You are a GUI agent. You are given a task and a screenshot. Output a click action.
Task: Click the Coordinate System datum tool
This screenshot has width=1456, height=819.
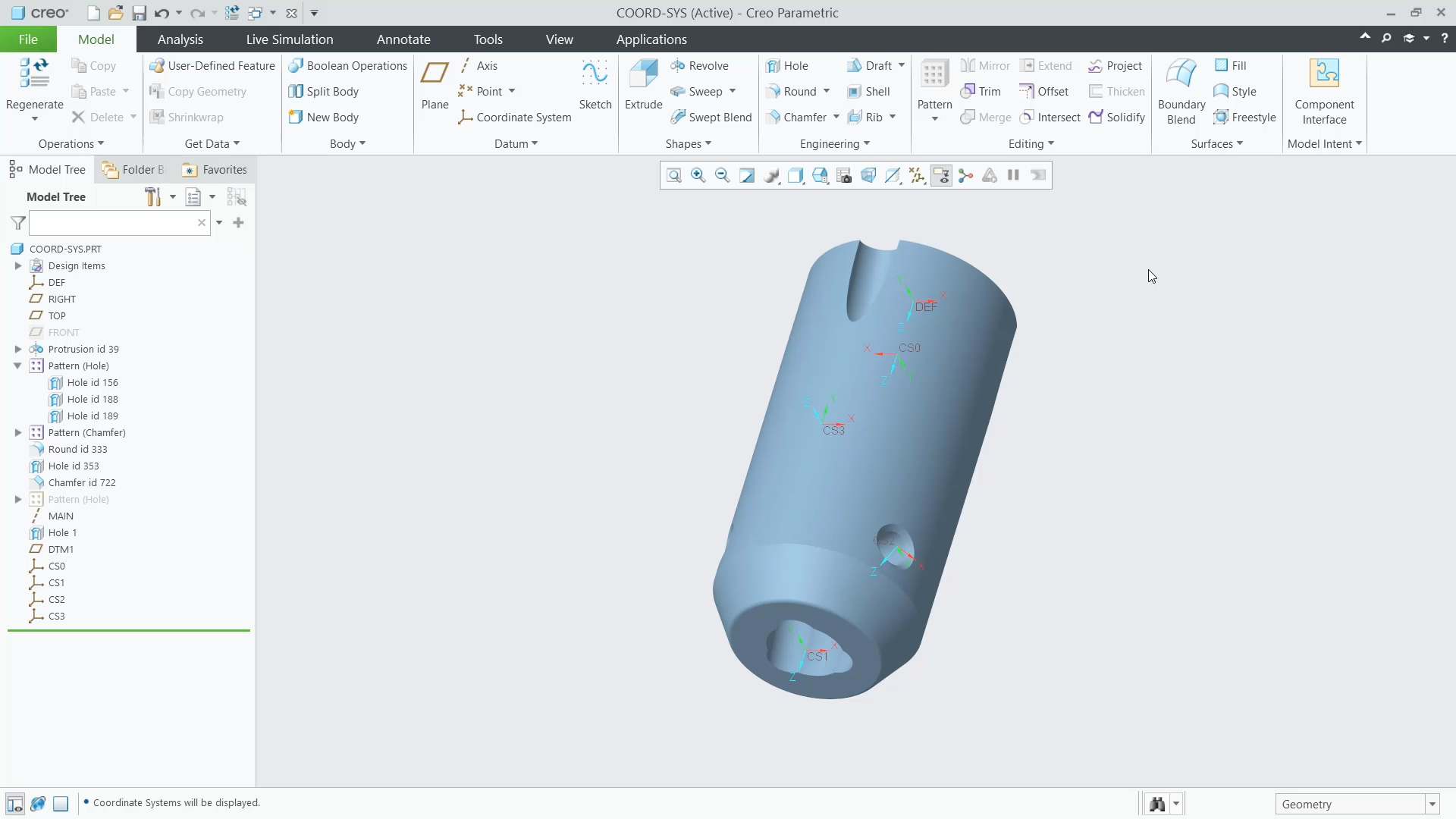point(515,118)
